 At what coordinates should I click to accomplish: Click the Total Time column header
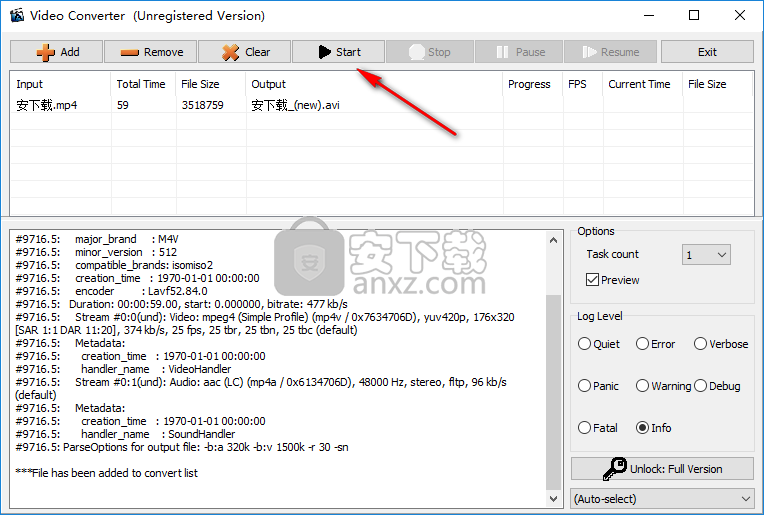[x=143, y=84]
